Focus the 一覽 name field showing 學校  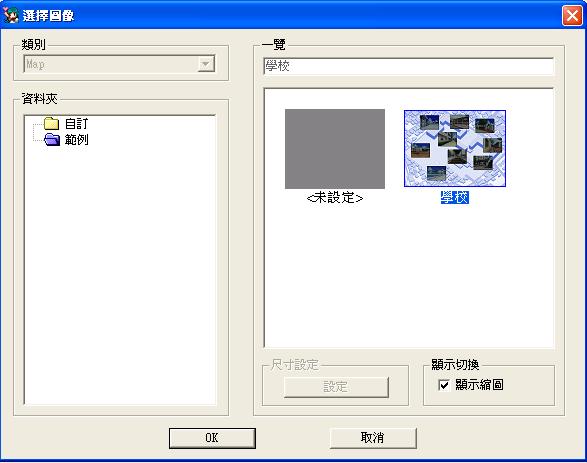[408, 66]
